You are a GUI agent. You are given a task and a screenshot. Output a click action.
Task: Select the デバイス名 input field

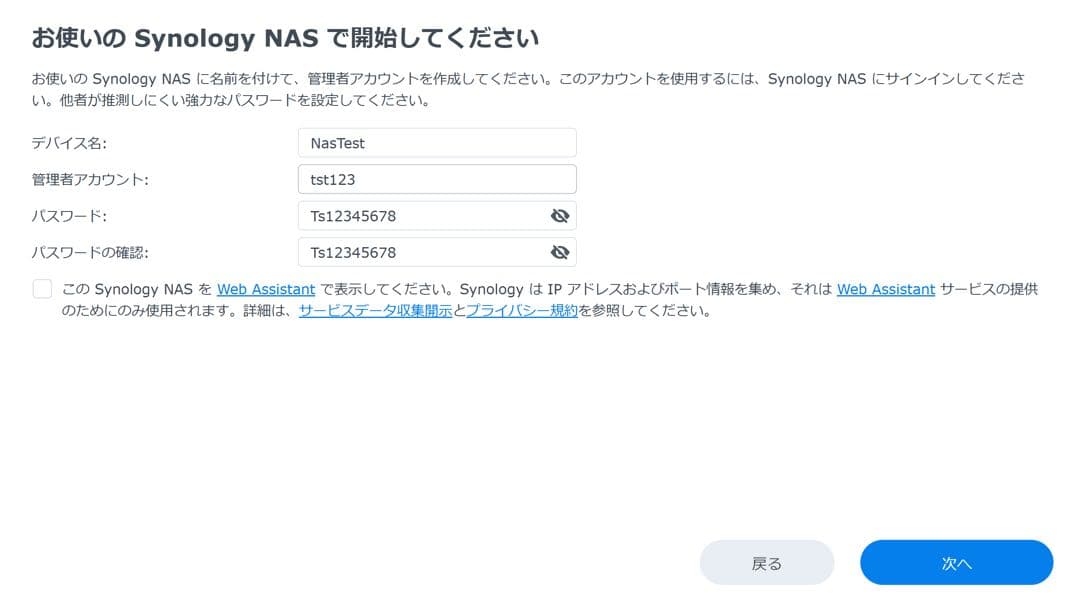[437, 143]
